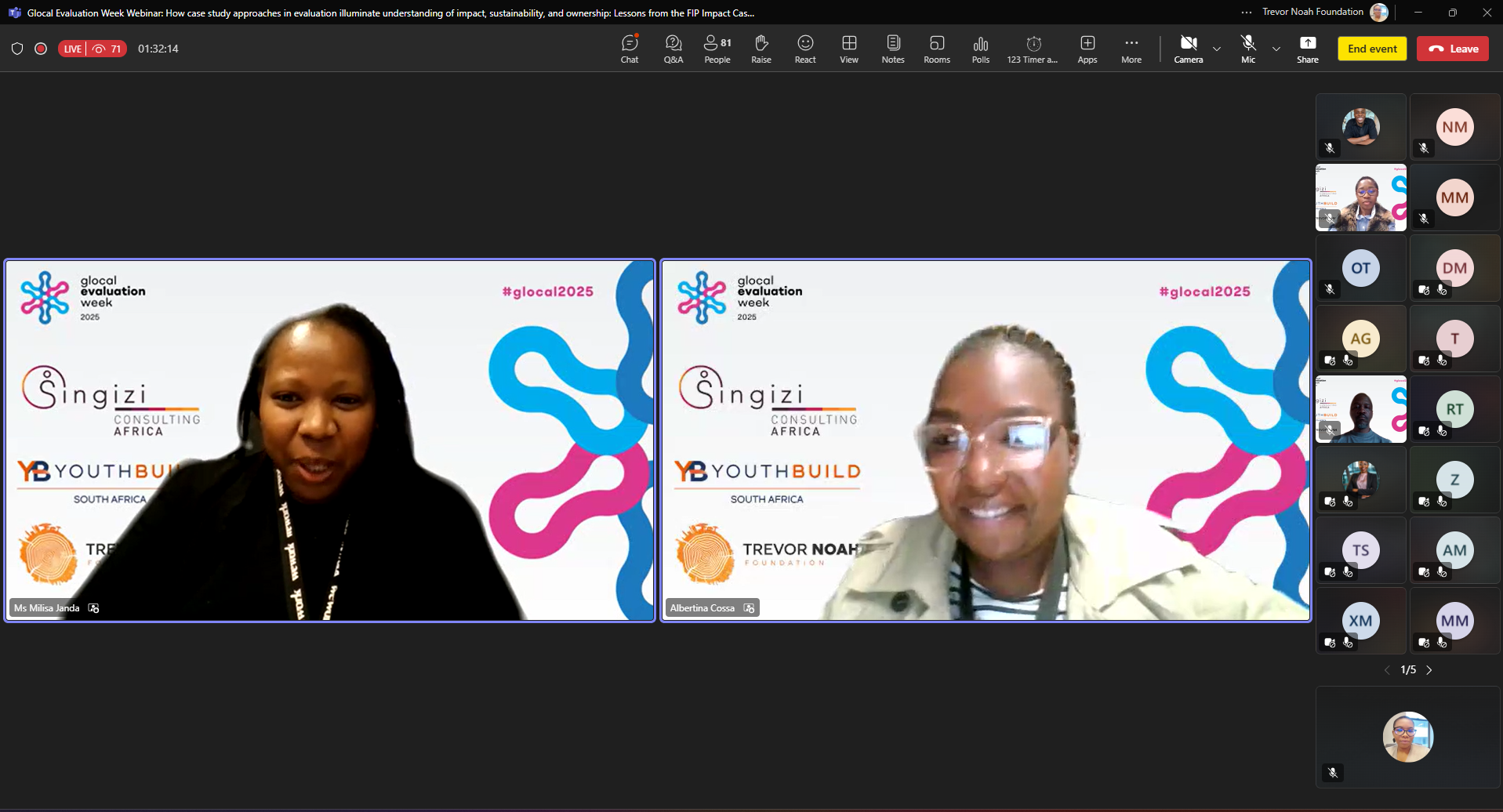Click video-disabled icon beside Milisa Janda name

coord(93,608)
